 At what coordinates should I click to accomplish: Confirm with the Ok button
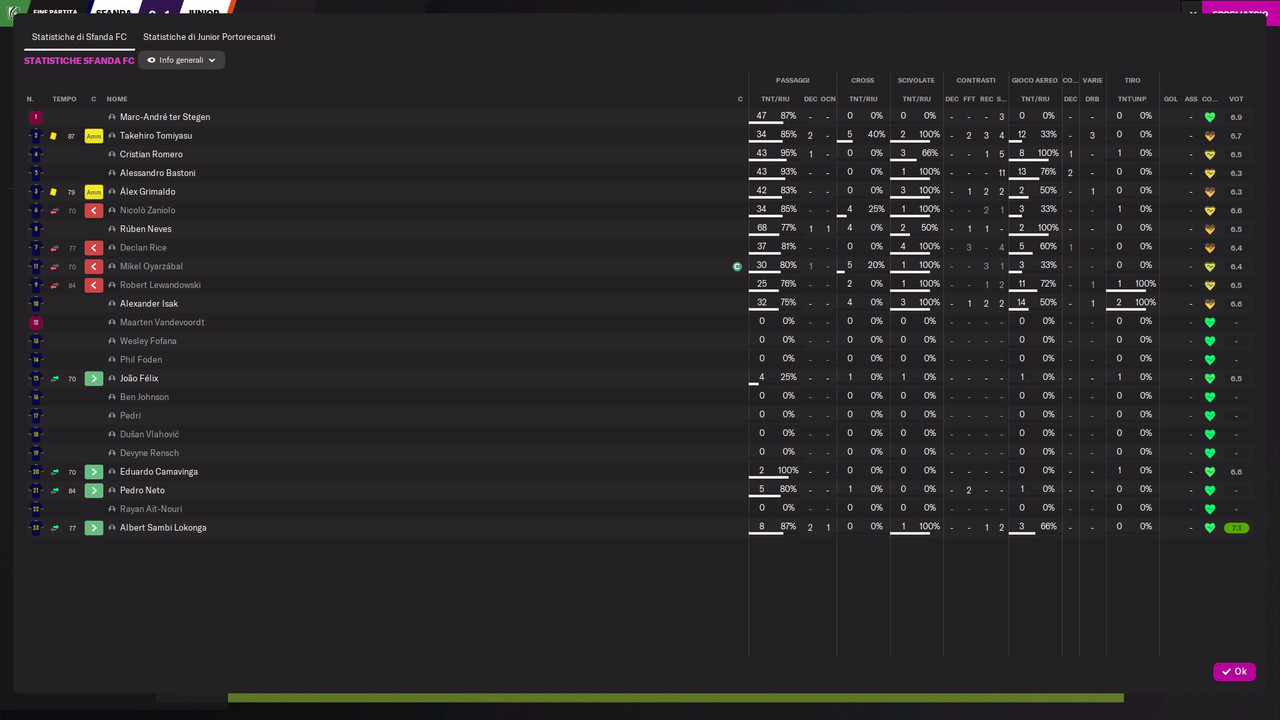(1234, 672)
